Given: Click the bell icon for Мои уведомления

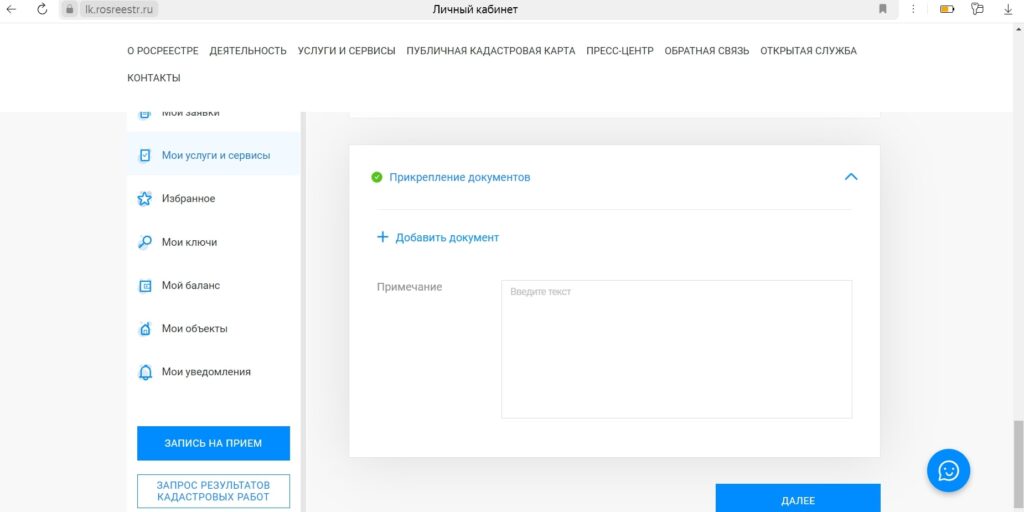Looking at the screenshot, I should point(144,372).
